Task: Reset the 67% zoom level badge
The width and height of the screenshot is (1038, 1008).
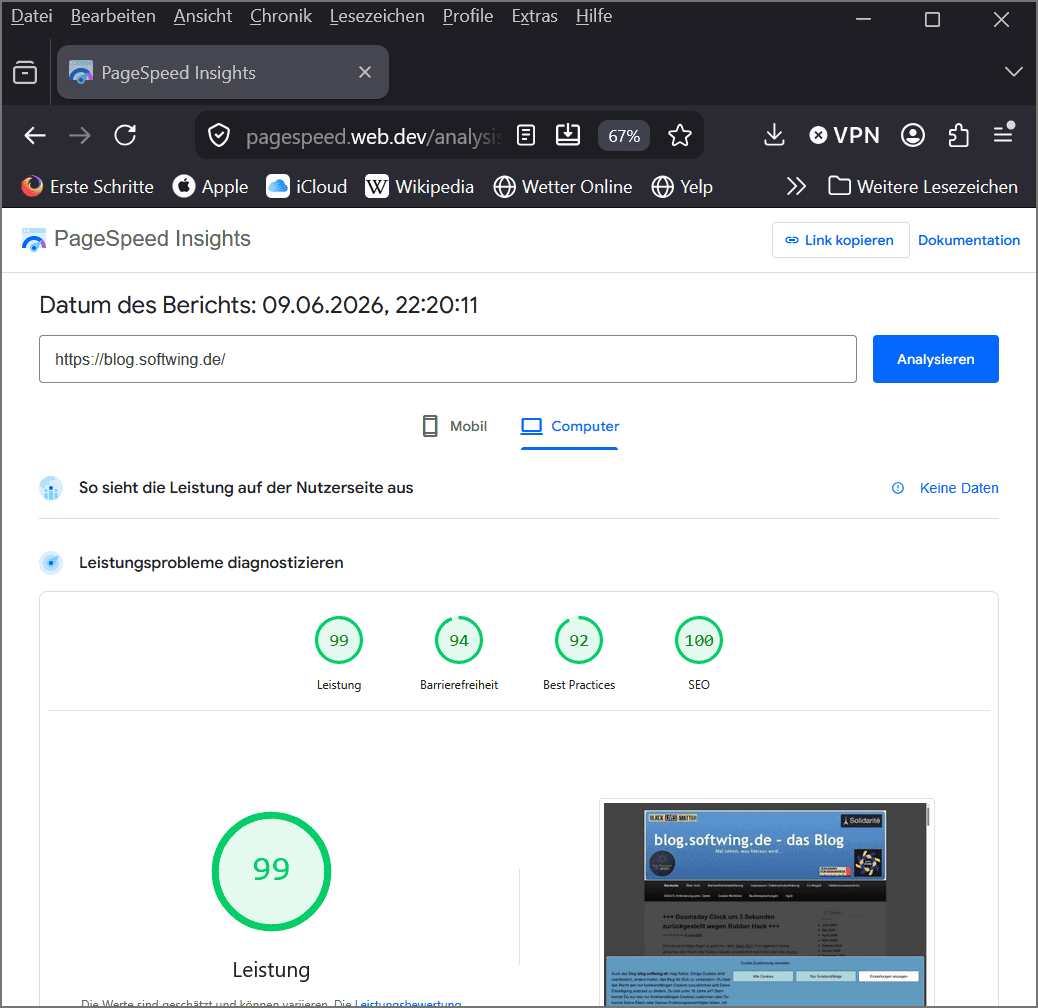Action: coord(624,136)
